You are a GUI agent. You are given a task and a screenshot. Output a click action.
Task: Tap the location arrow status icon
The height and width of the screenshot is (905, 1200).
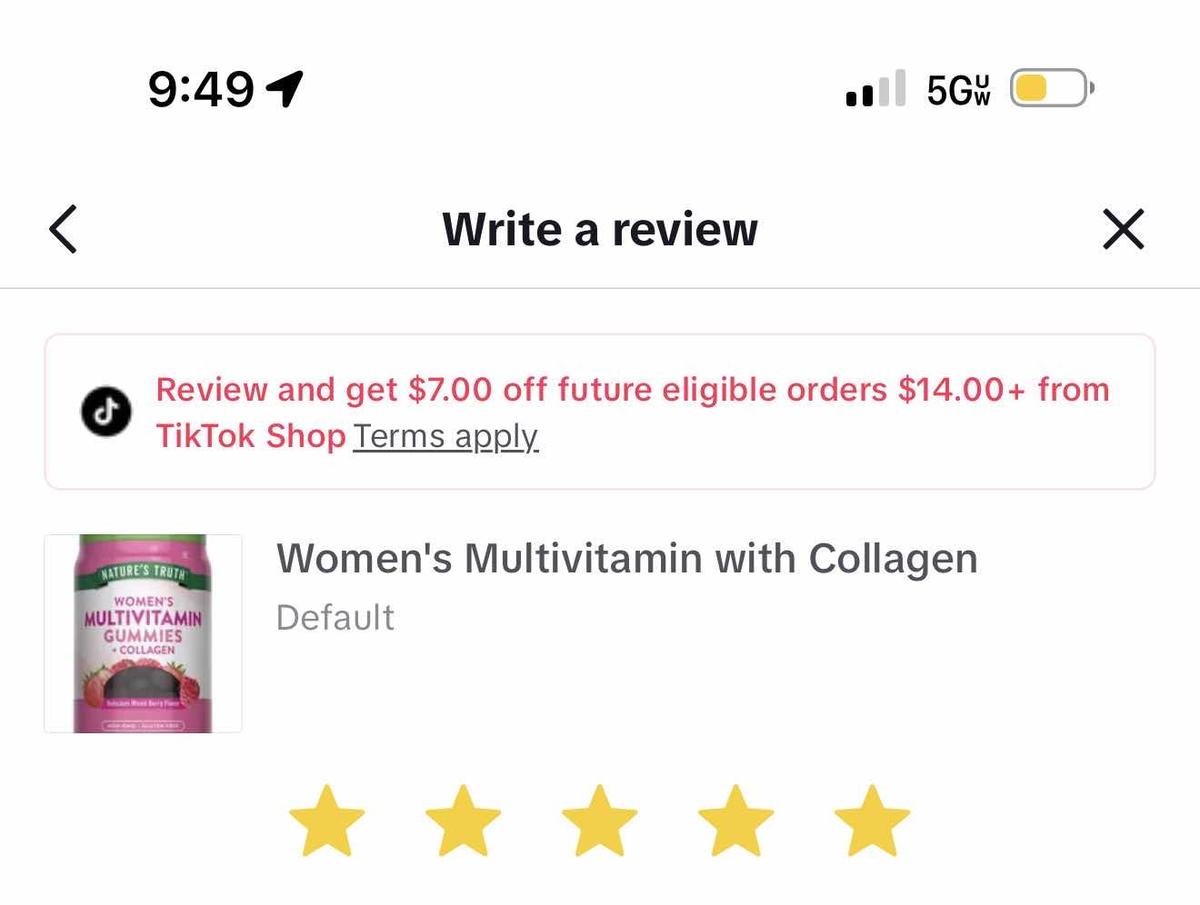pyautogui.click(x=284, y=89)
